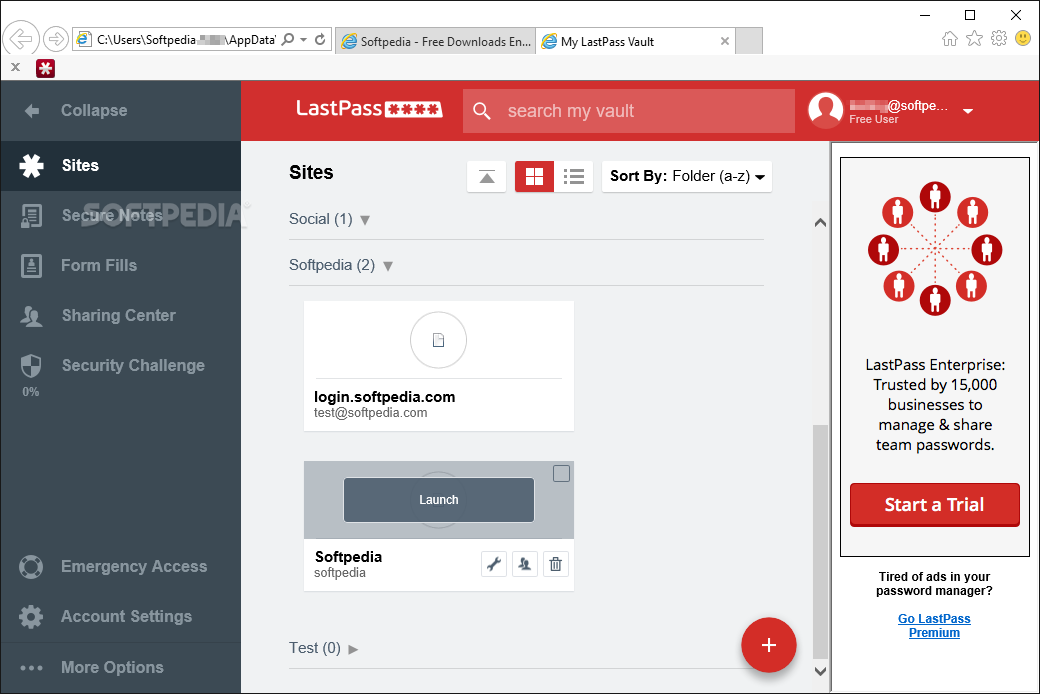Click the collapse all folders icon
The image size is (1040, 694).
coord(487,176)
